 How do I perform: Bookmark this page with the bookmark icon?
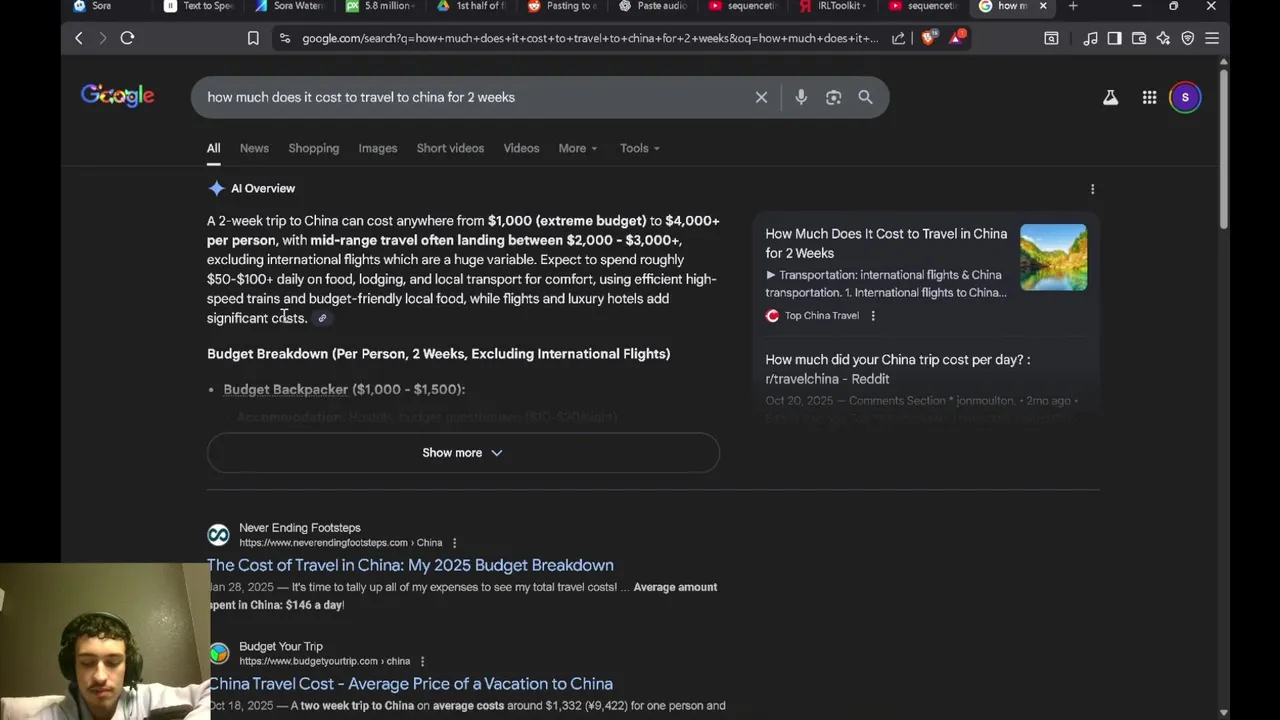[253, 38]
